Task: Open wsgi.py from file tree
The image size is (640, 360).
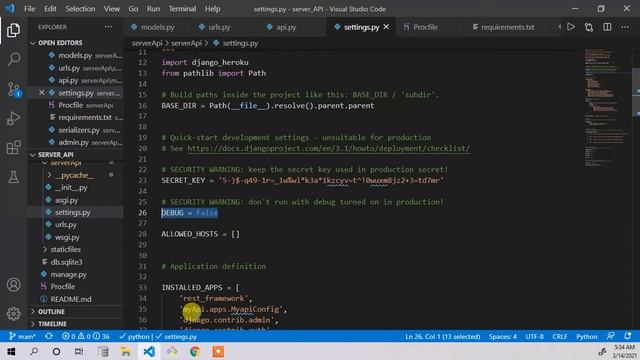Action: 67,237
